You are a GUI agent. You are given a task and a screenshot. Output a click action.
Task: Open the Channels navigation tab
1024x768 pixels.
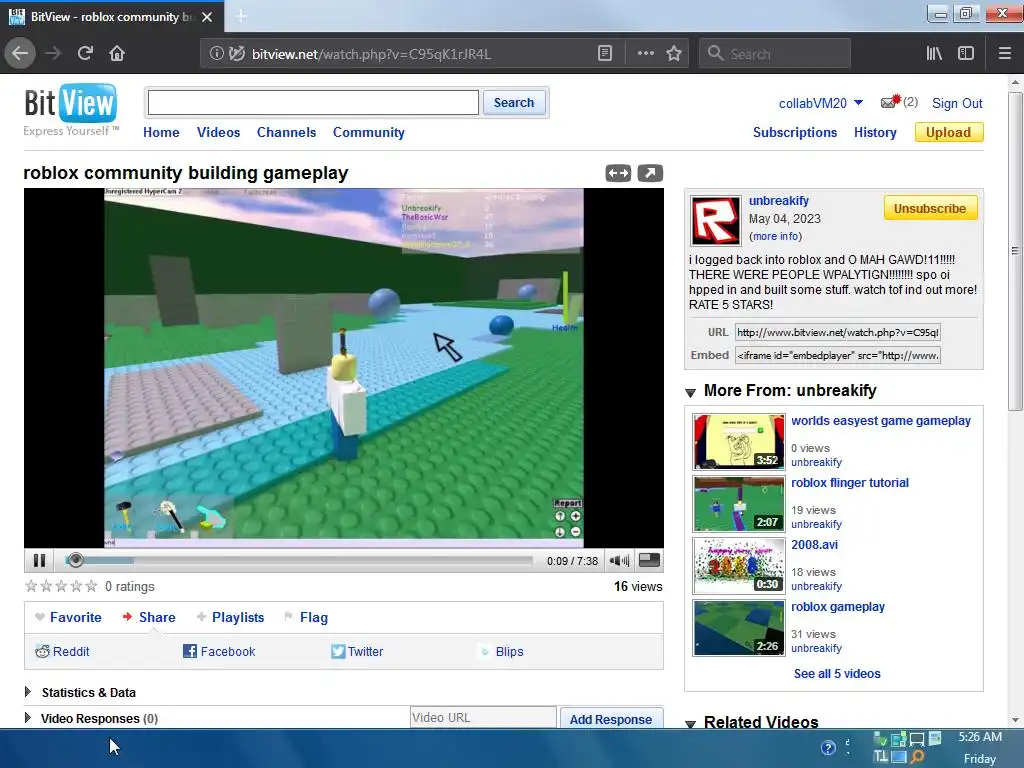tap(286, 133)
